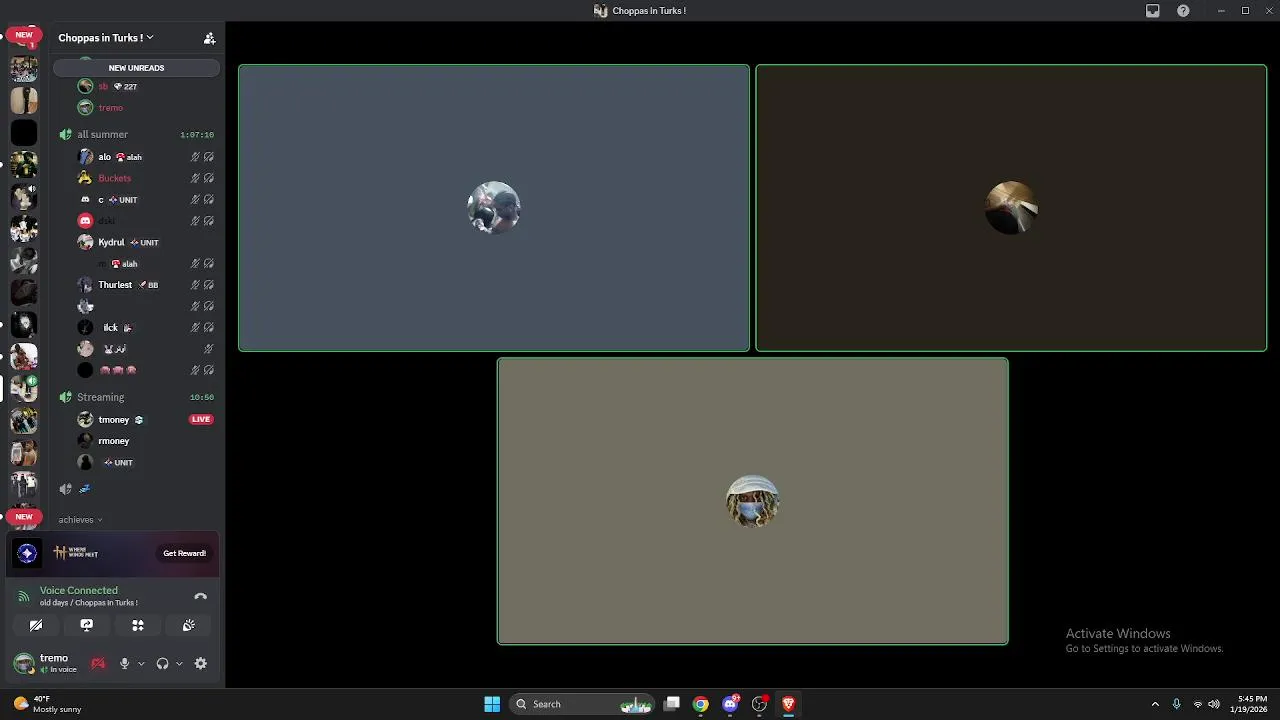Click the top NEW server badge
This screenshot has height=720, width=1280.
point(24,35)
